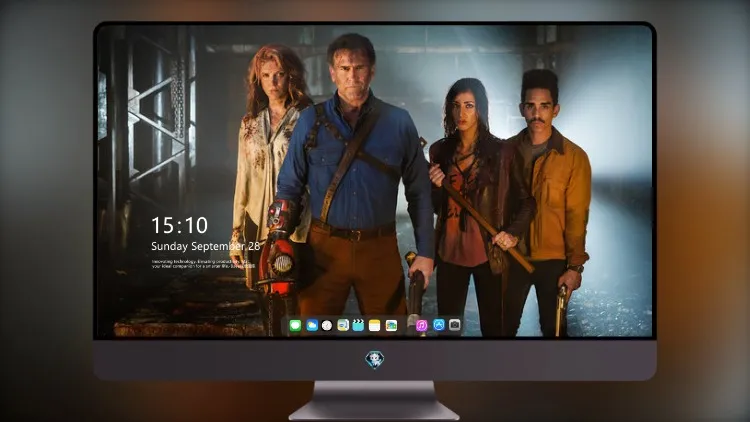Open the Maps icon in the dock
The height and width of the screenshot is (422, 750).
point(343,325)
